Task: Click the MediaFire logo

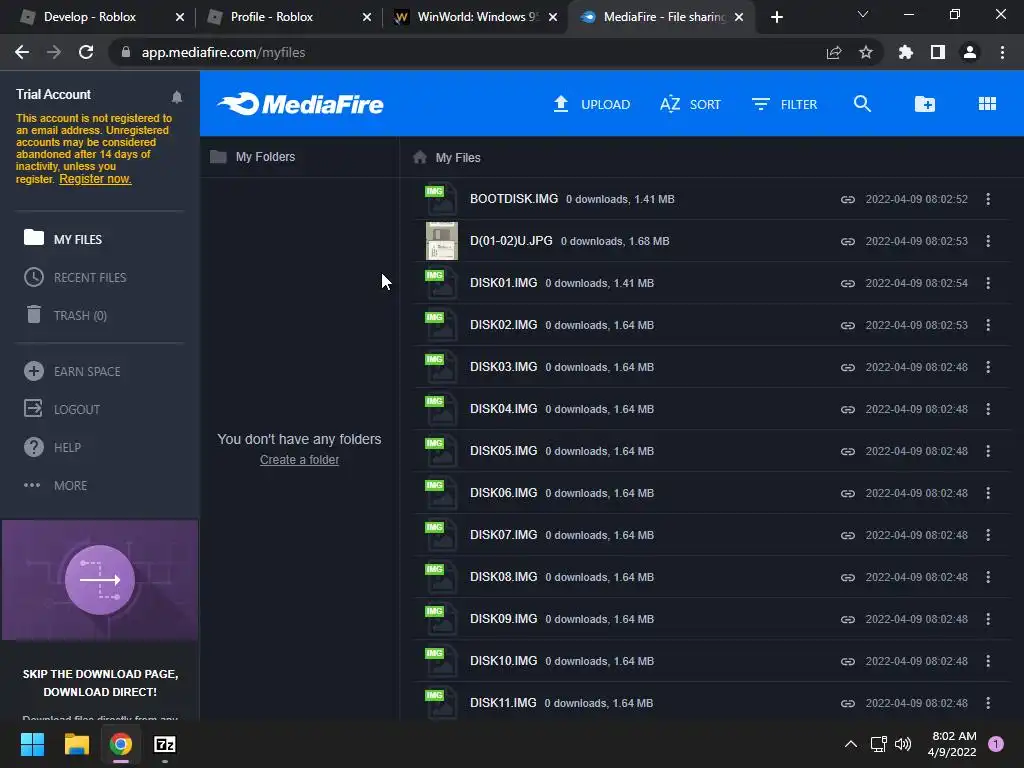Action: pyautogui.click(x=300, y=104)
